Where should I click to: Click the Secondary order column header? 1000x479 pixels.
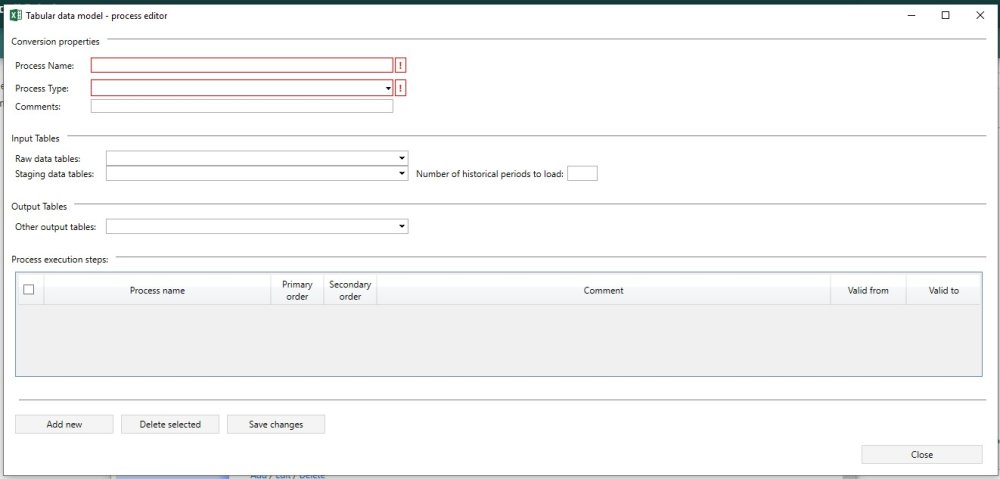coord(350,290)
